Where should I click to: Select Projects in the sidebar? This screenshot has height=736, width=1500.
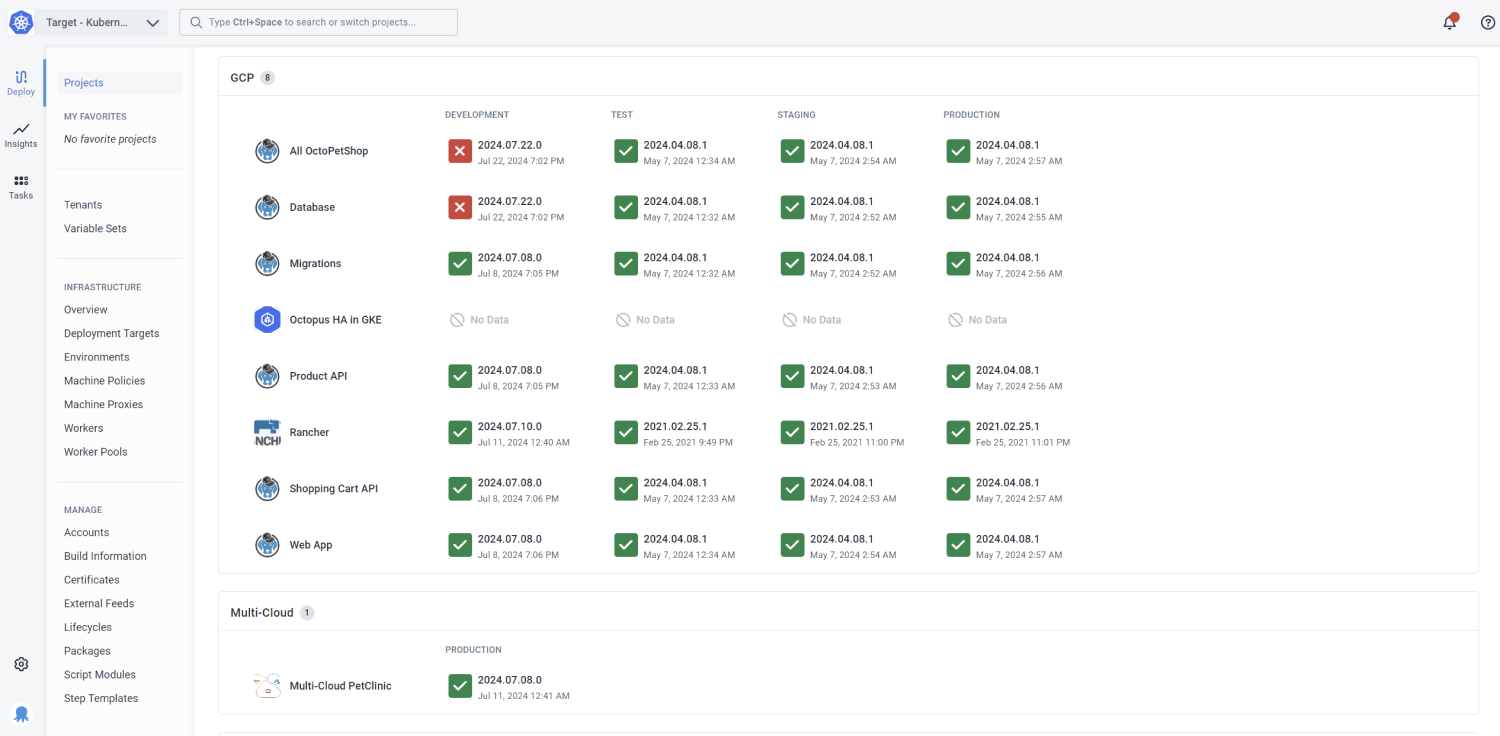[83, 82]
